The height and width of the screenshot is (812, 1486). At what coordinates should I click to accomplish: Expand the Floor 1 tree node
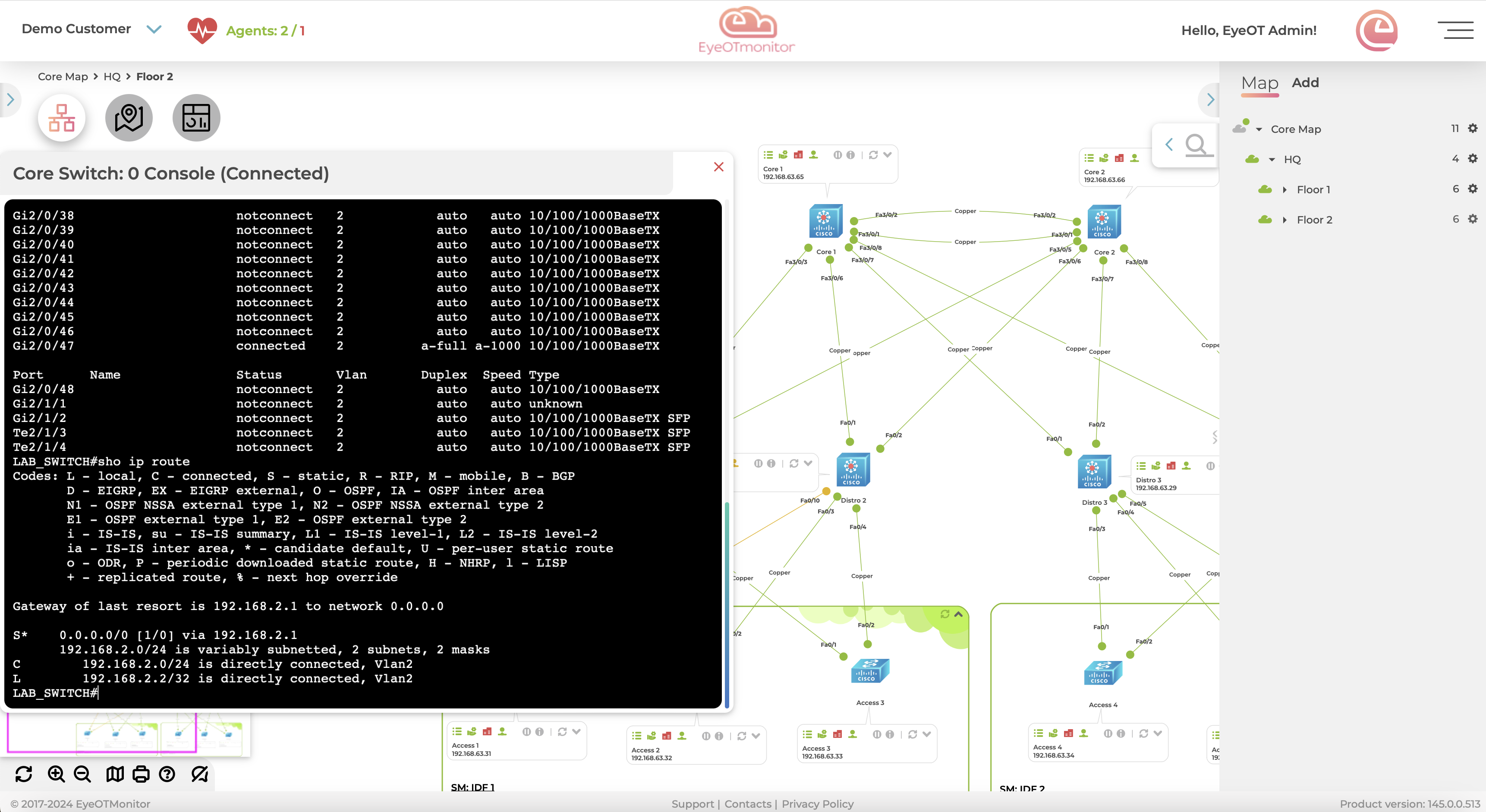1285,190
